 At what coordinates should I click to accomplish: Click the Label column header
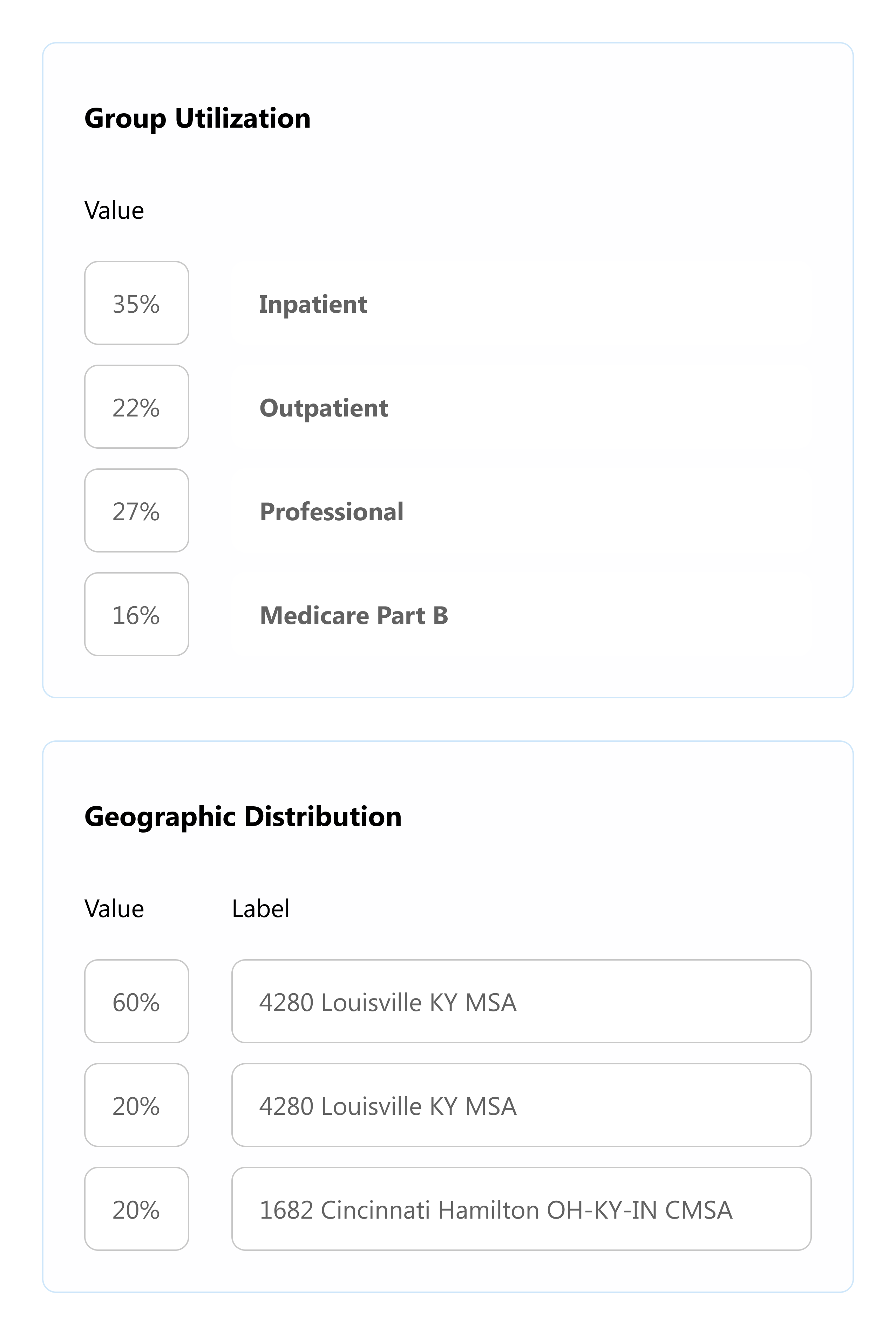coord(260,909)
